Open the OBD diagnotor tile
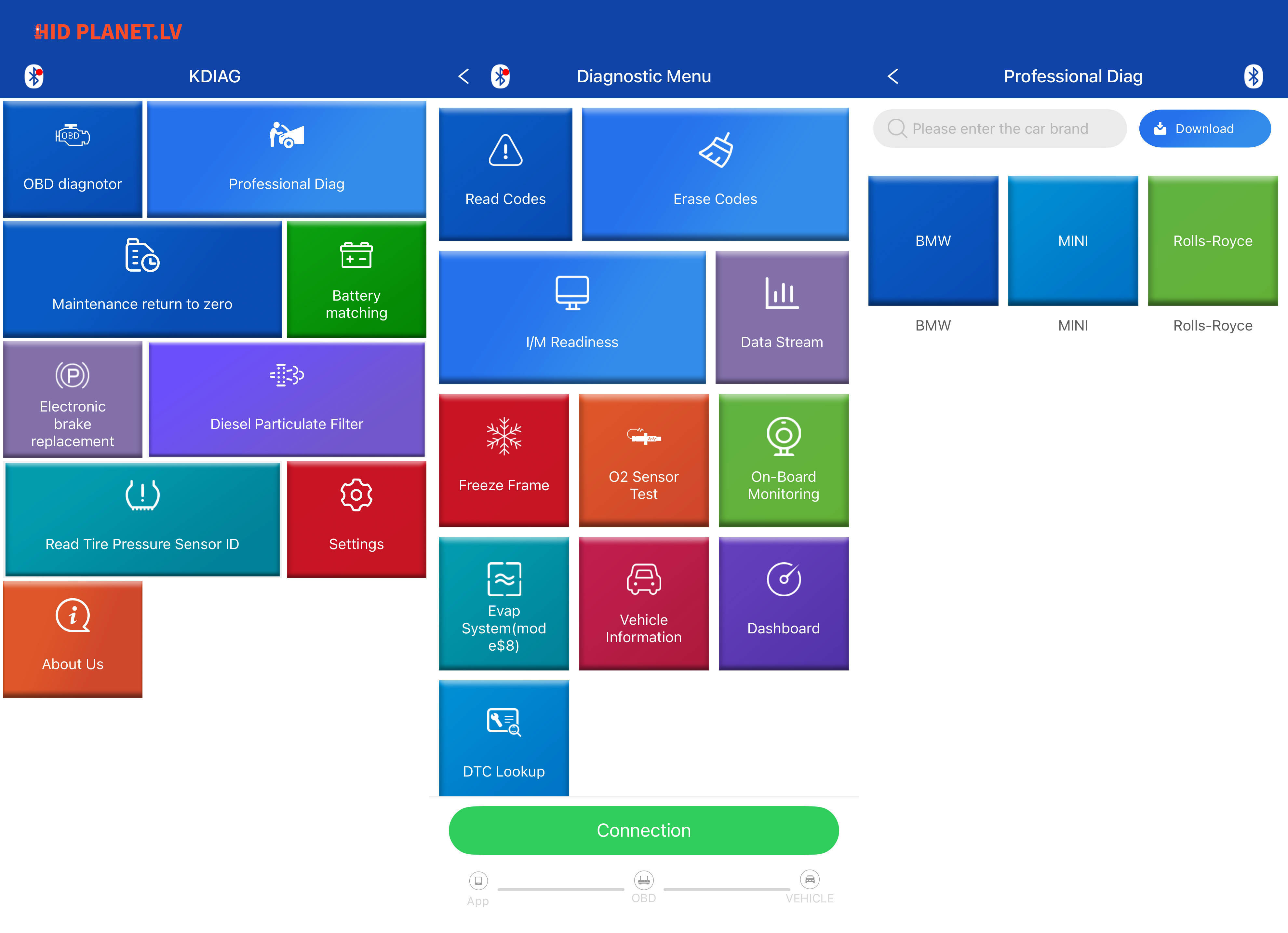Screen dimensions: 1288x933 [72, 159]
